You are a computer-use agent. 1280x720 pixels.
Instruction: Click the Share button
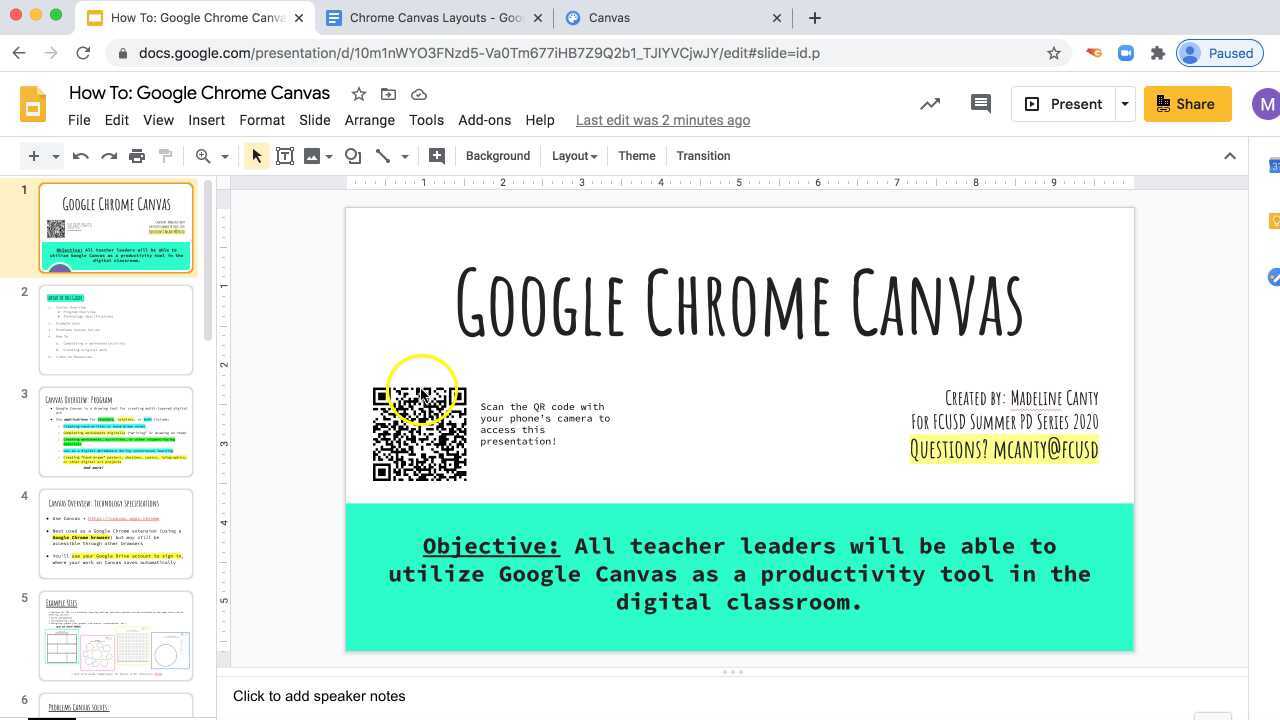1187,103
